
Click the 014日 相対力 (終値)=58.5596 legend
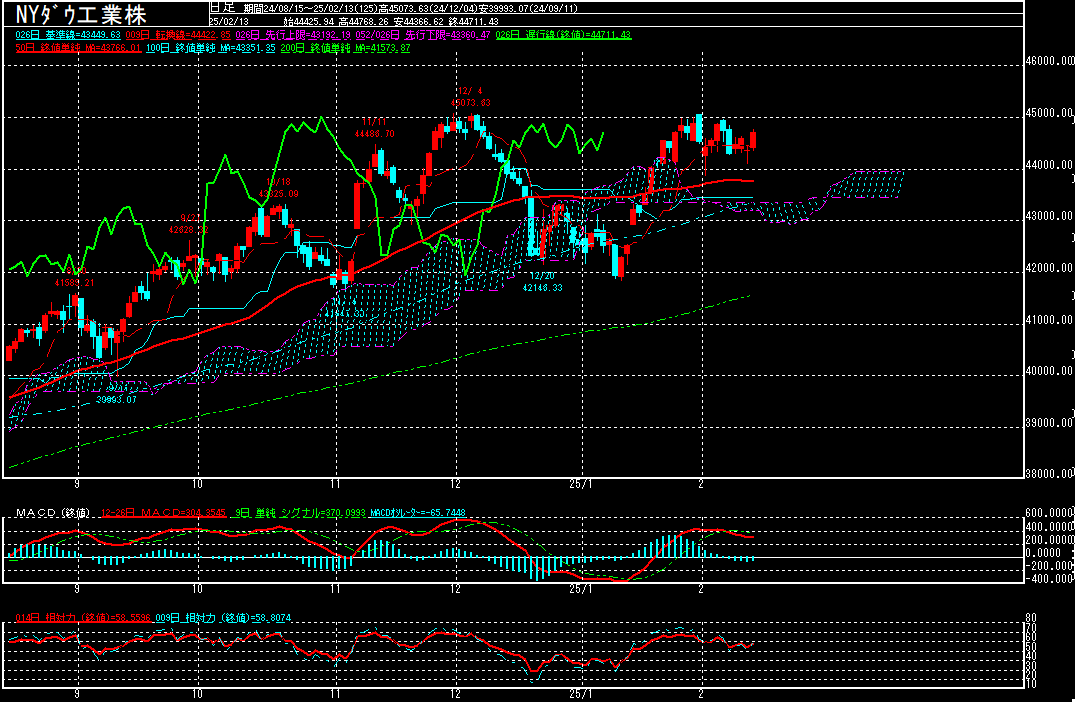[82, 618]
